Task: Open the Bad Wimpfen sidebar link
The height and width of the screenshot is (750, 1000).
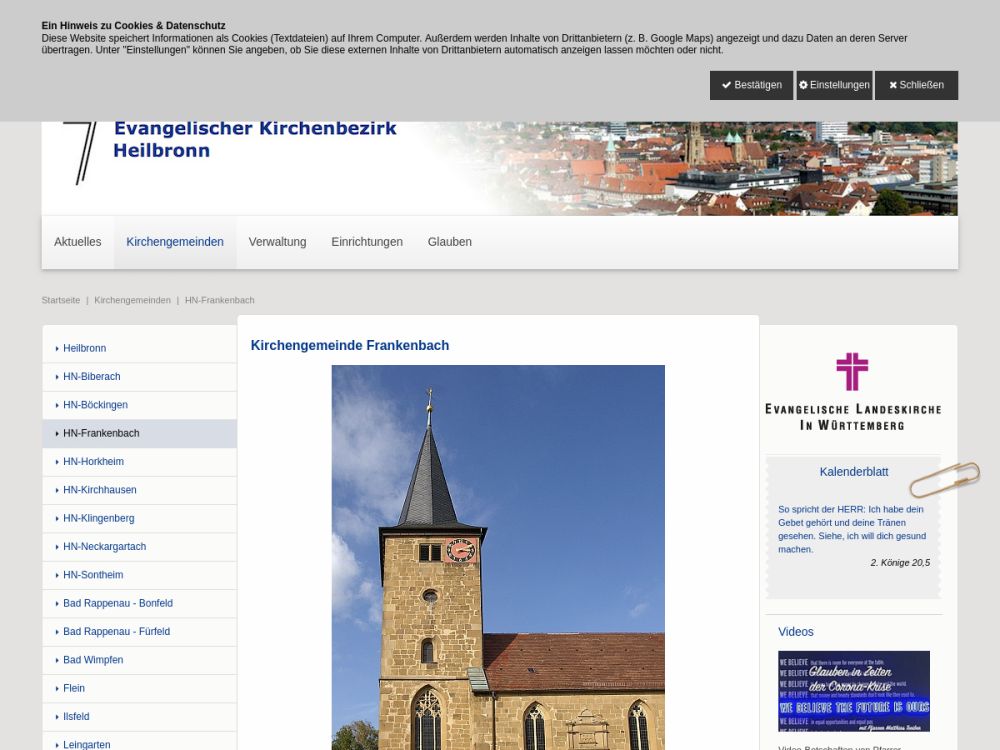Action: click(93, 660)
